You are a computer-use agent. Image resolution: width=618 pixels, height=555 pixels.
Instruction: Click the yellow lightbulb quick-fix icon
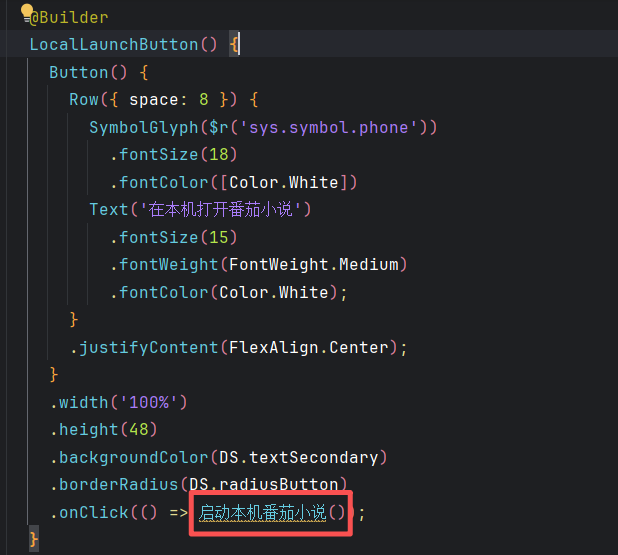click(27, 12)
